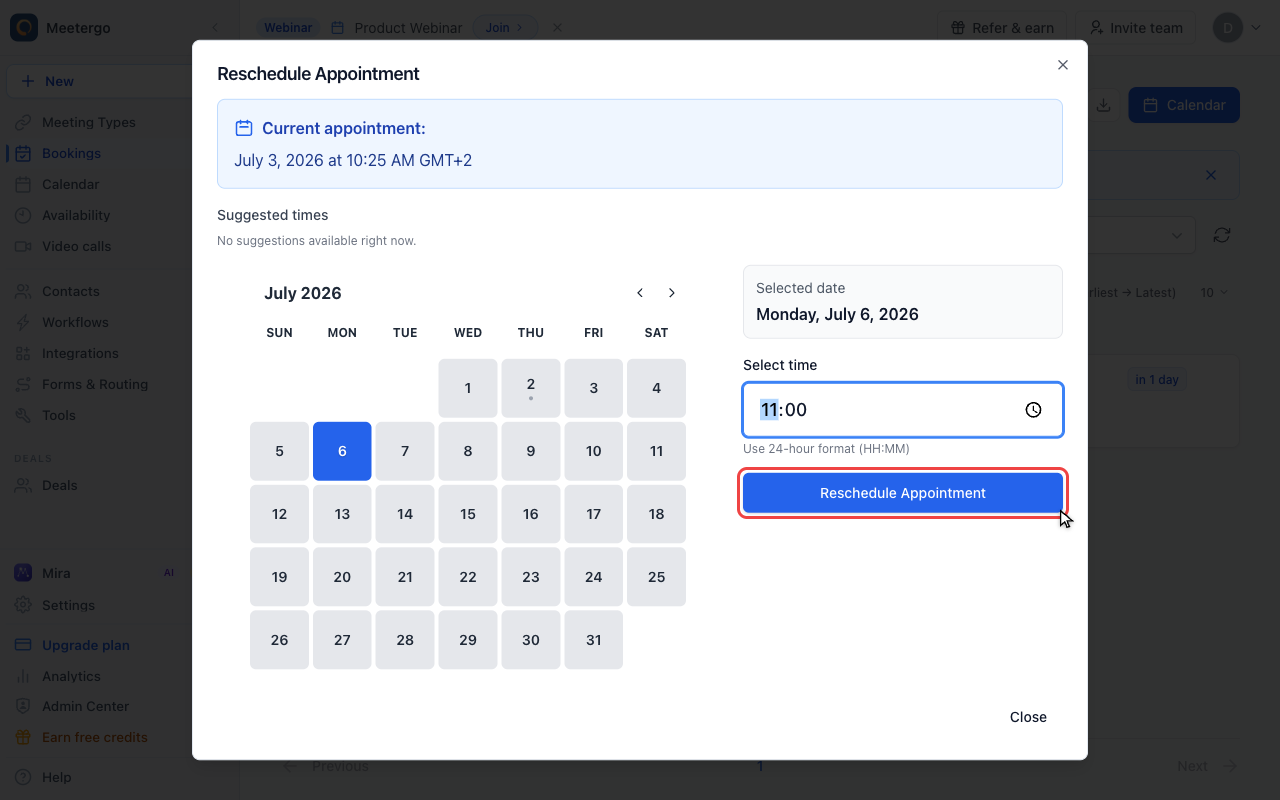The height and width of the screenshot is (800, 1280).
Task: Choose July 9 in the date grid
Action: pos(531,451)
